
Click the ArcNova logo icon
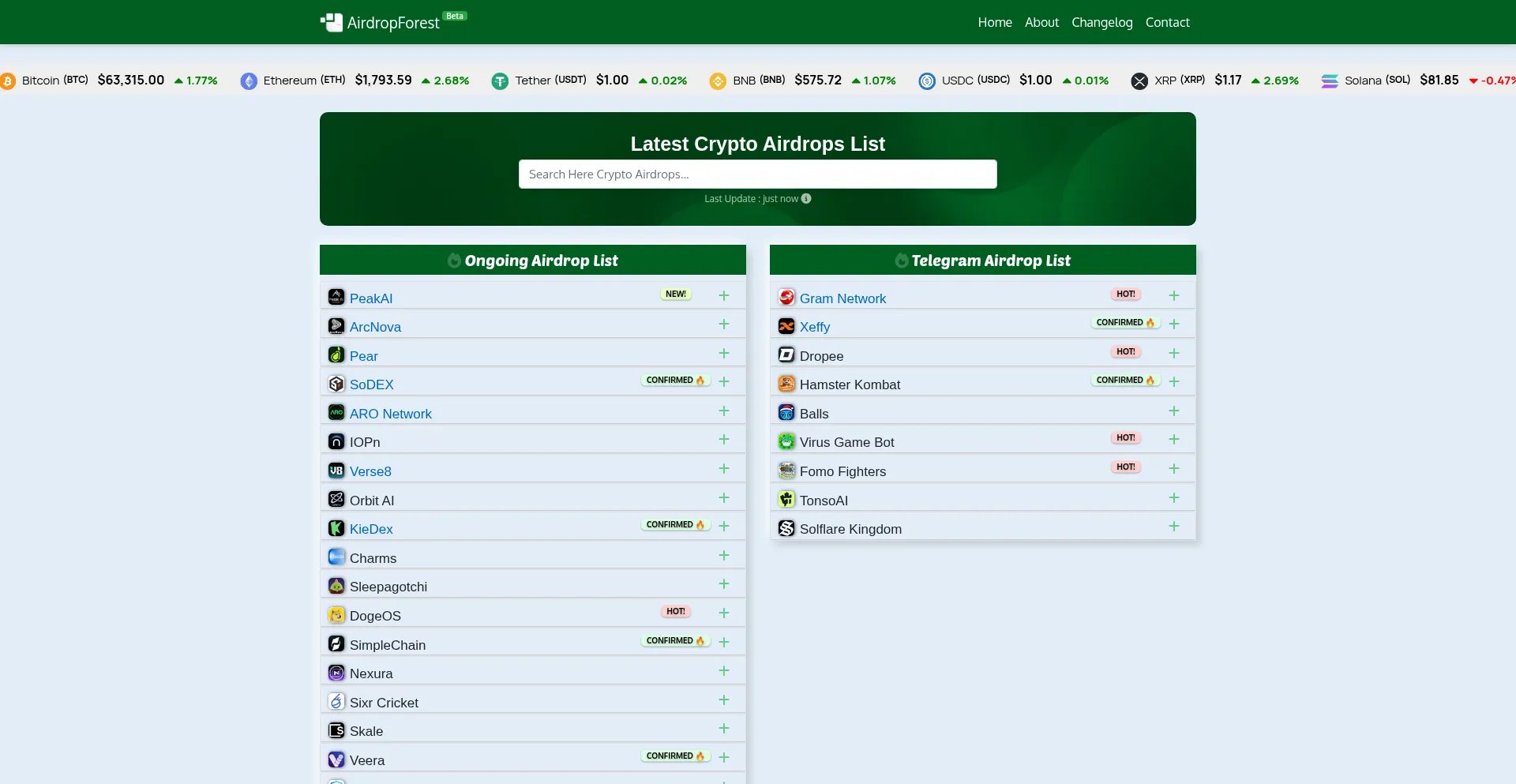pos(336,325)
